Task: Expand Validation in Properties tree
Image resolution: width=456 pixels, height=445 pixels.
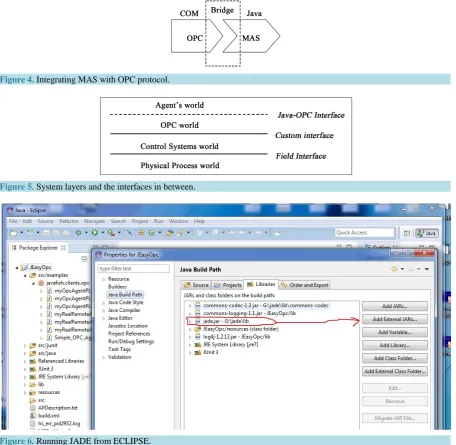Action: tap(104, 357)
